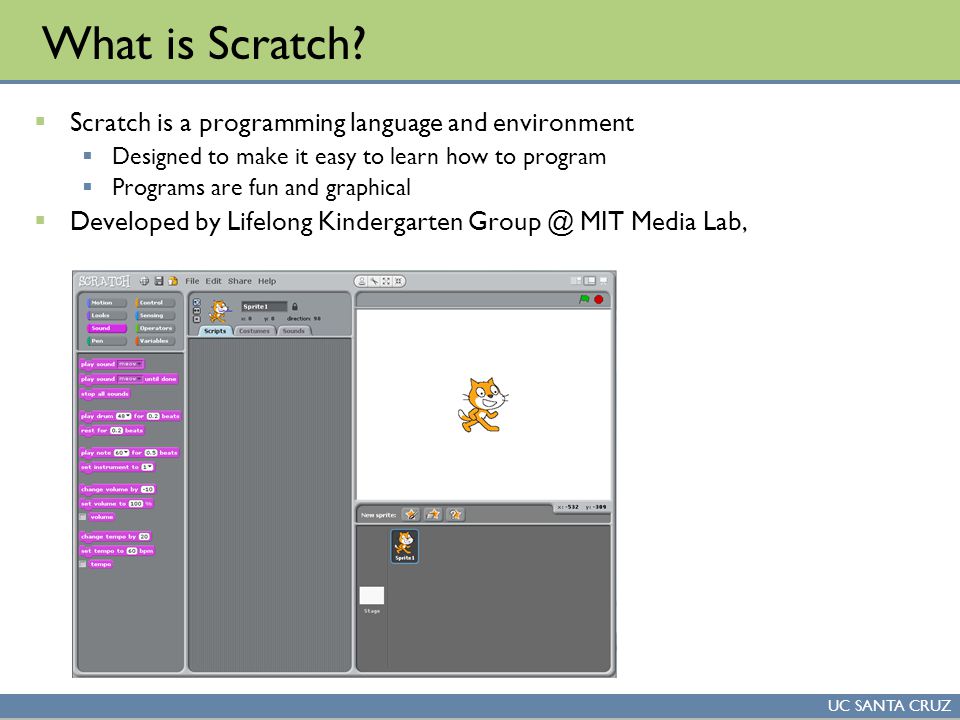
Task: Open the Help menu
Action: pos(267,281)
